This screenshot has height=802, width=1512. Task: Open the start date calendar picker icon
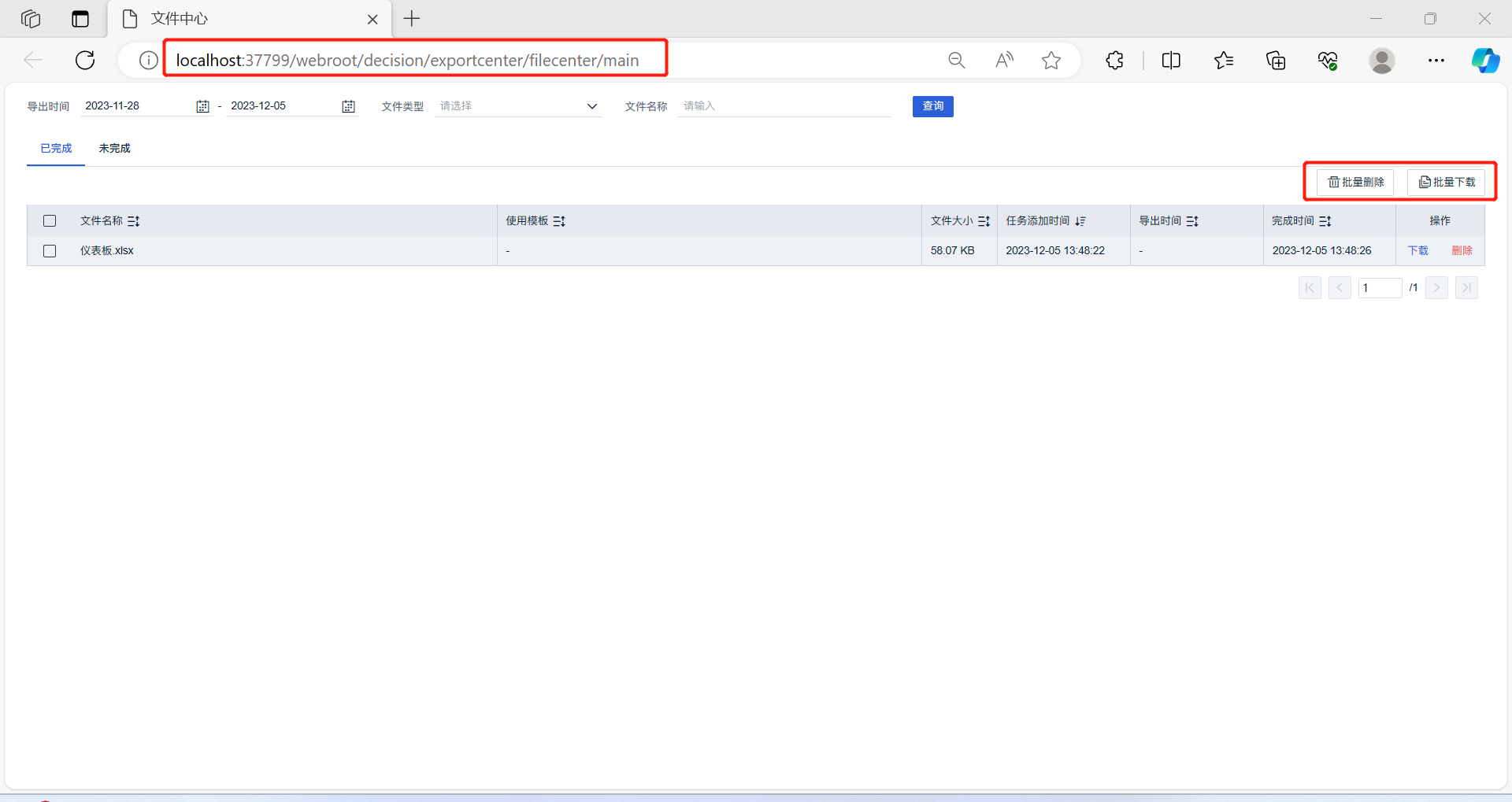202,106
